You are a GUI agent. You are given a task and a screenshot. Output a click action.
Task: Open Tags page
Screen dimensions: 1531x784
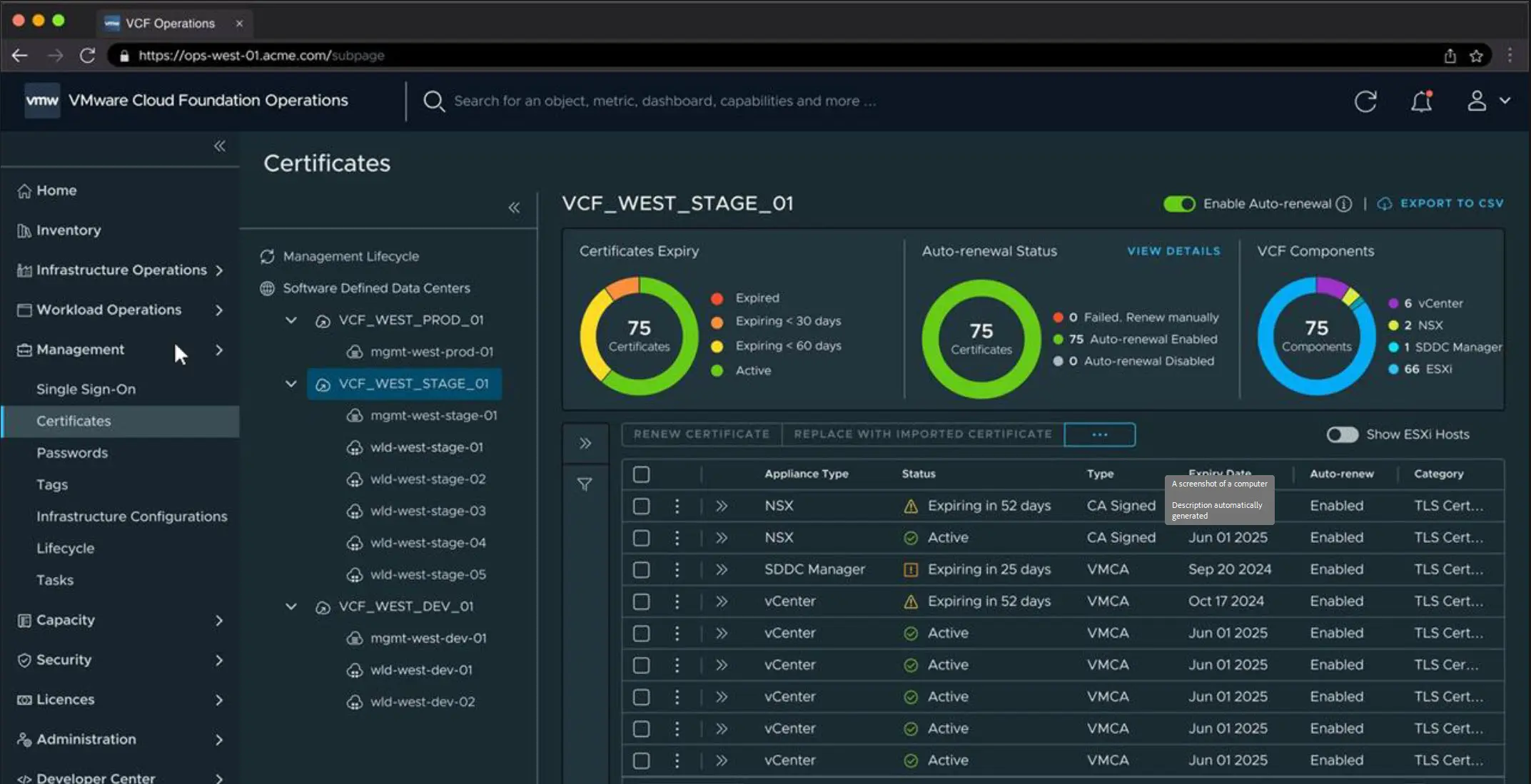pyautogui.click(x=52, y=485)
